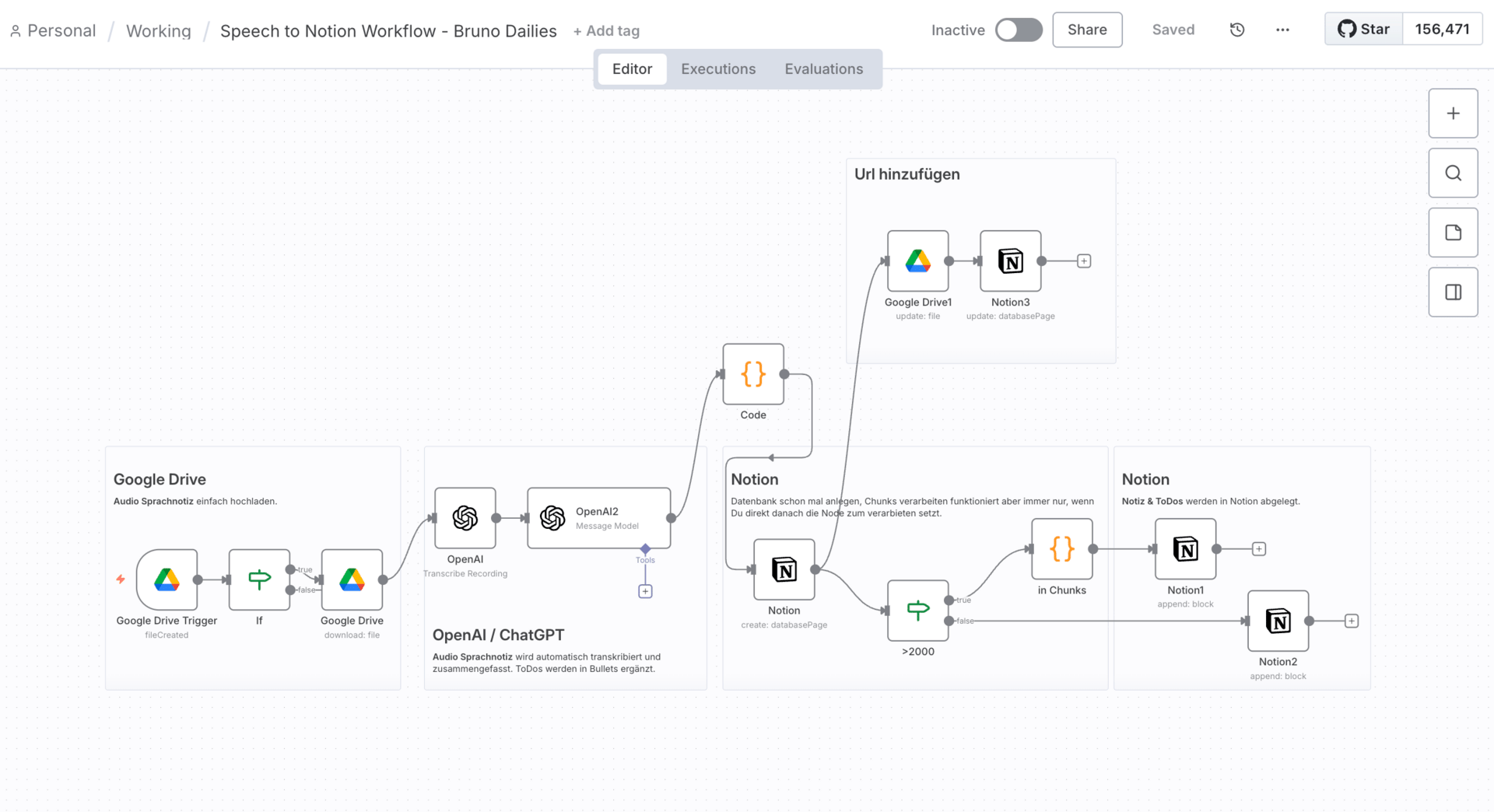Click the add node plus button
This screenshot has width=1494, height=812.
point(1453,114)
